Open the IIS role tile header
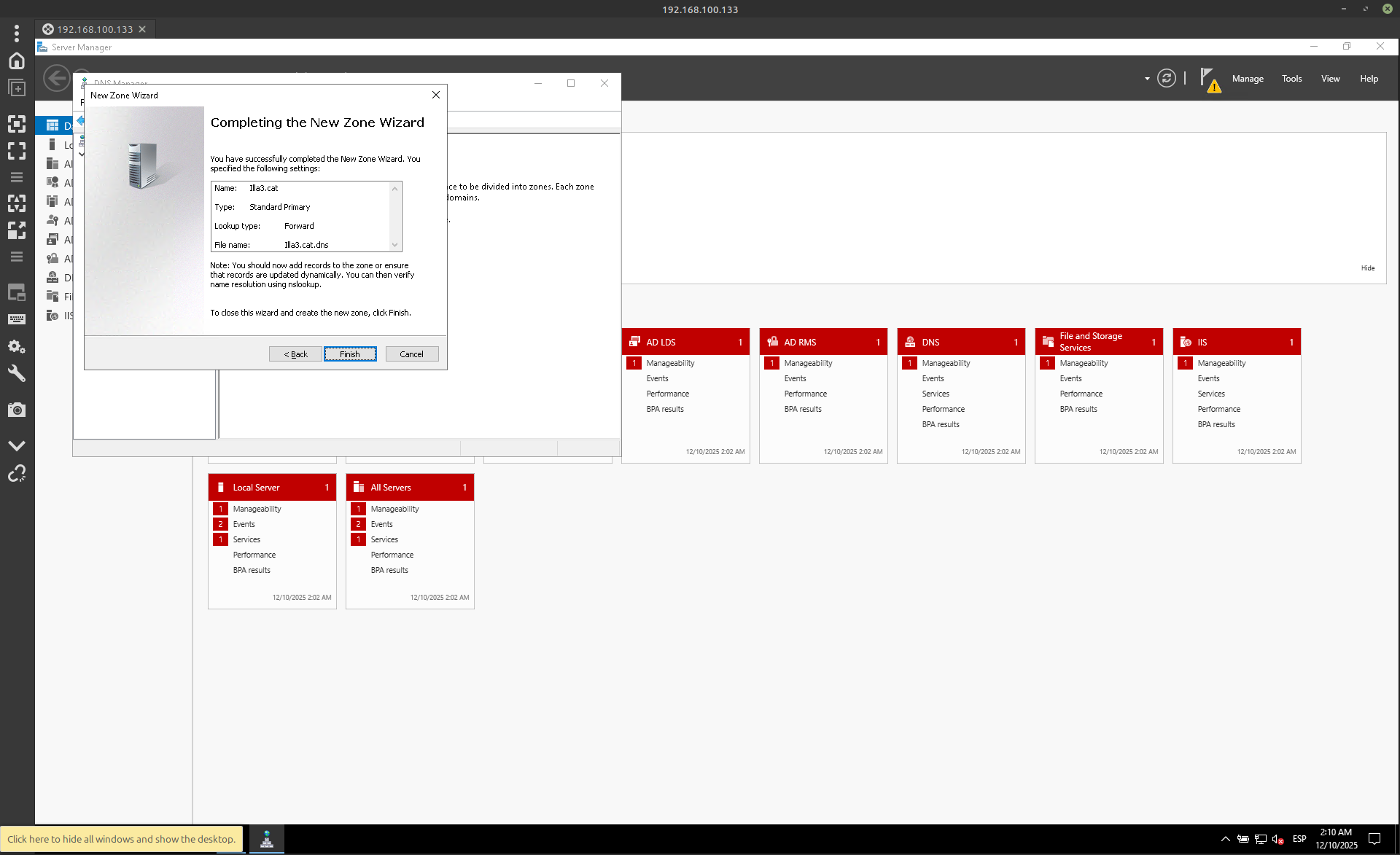The image size is (1400, 855). [x=1236, y=342]
